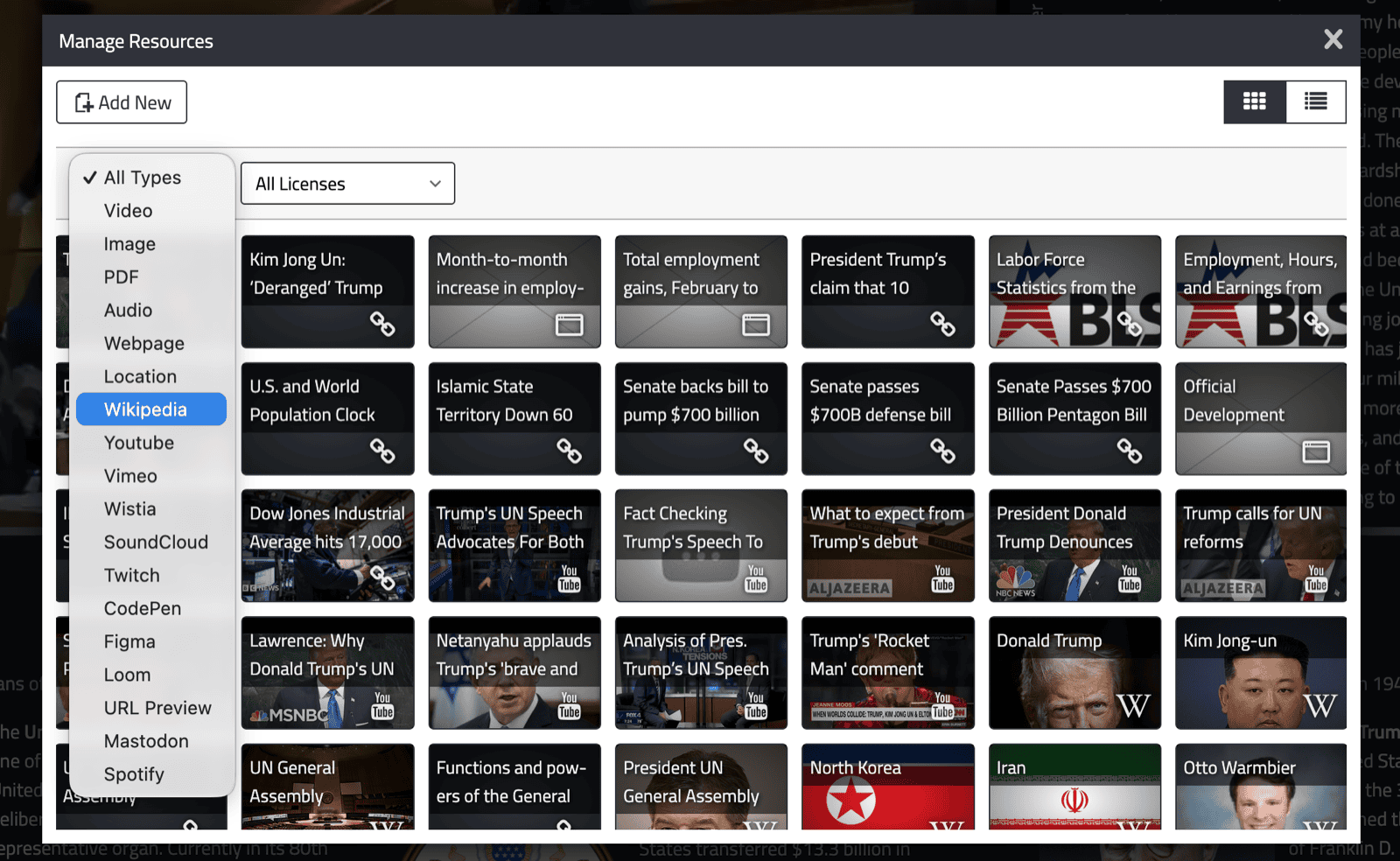Choose Youtube in the type filter
This screenshot has width=1400, height=861.
[x=138, y=443]
